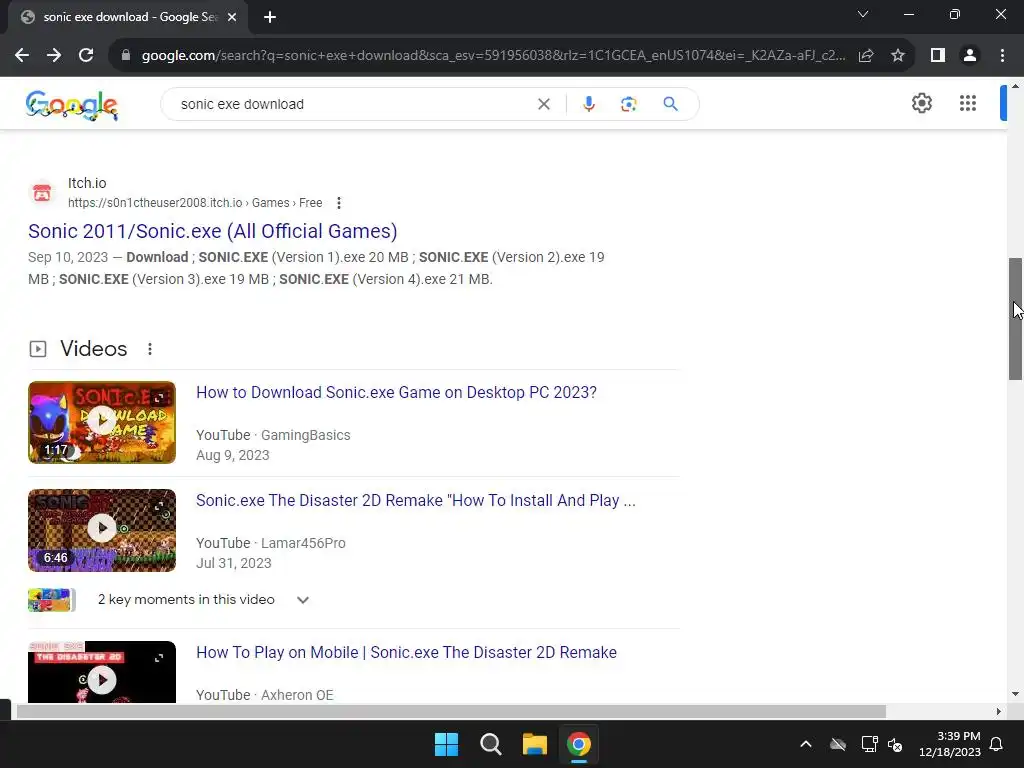Viewport: 1024px width, 768px height.
Task: Submit search with magnifier icon
Action: [x=671, y=104]
